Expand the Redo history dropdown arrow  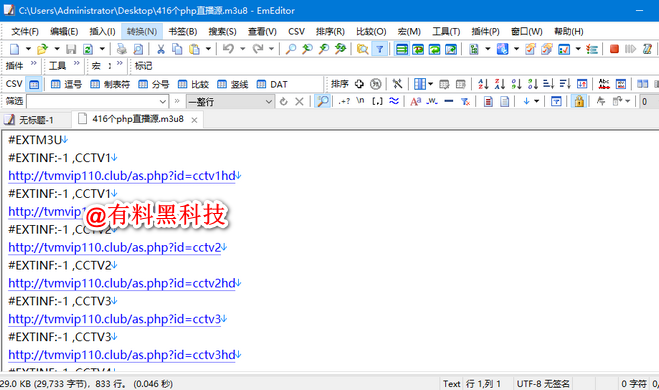(272, 49)
